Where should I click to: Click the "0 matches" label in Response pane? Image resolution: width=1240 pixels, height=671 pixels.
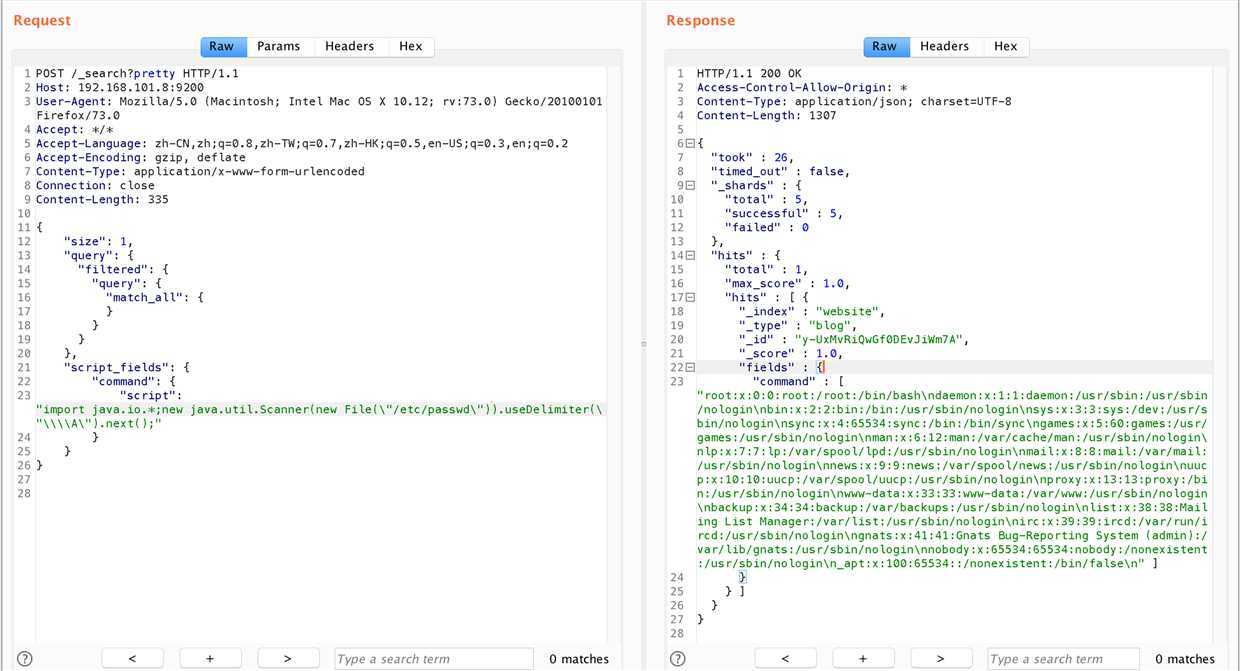point(1185,659)
